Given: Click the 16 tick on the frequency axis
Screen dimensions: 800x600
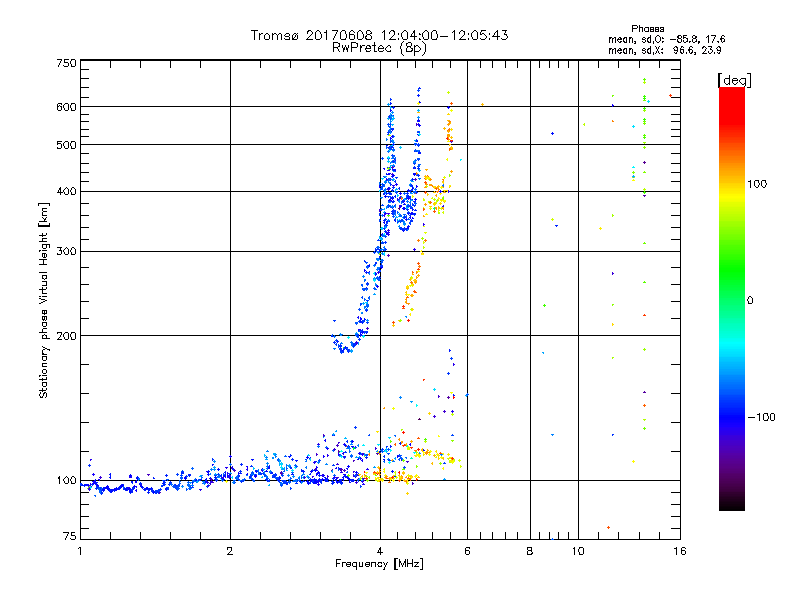Looking at the screenshot, I should click(679, 551).
